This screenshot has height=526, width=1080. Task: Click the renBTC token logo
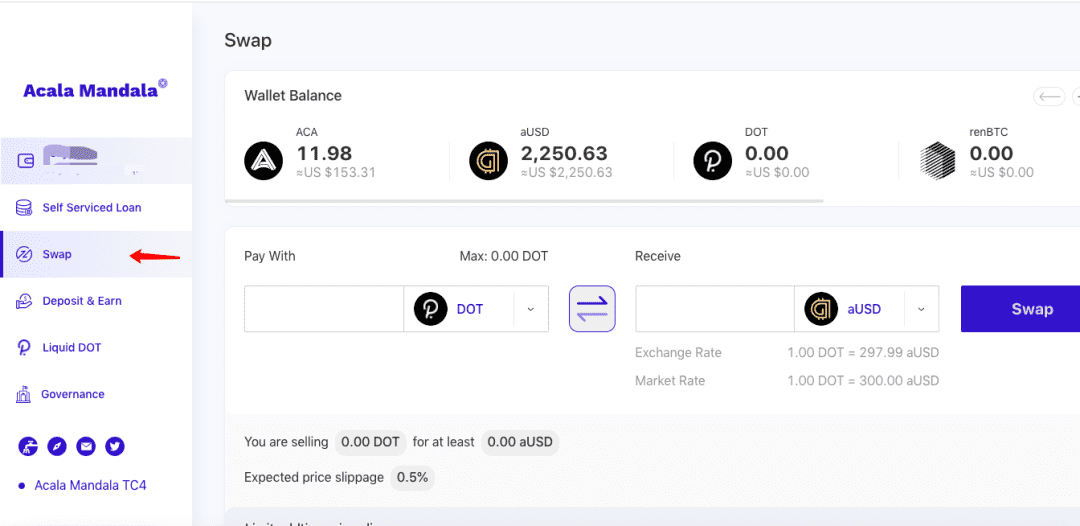click(937, 160)
